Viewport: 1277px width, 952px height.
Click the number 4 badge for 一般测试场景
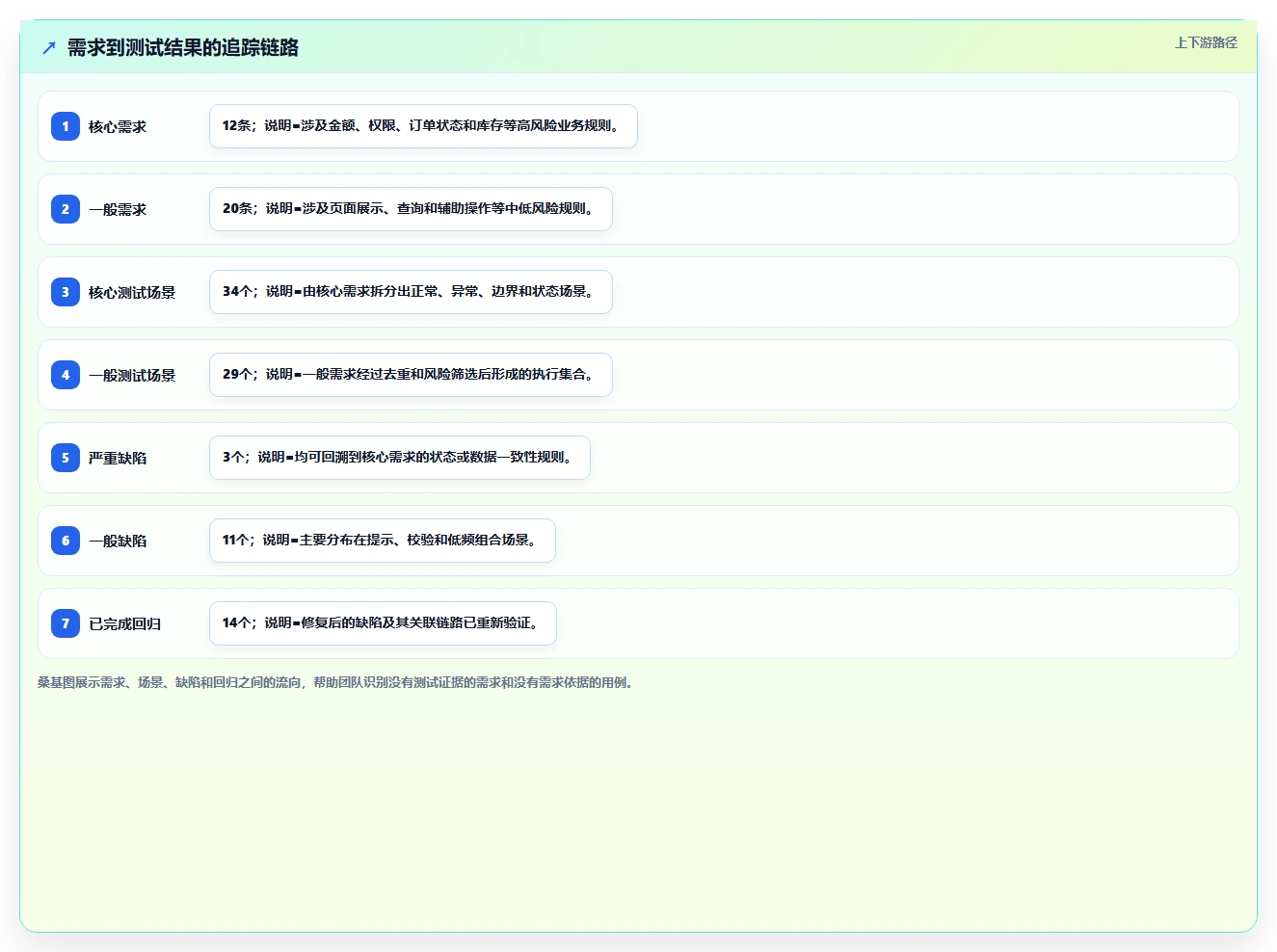click(66, 375)
